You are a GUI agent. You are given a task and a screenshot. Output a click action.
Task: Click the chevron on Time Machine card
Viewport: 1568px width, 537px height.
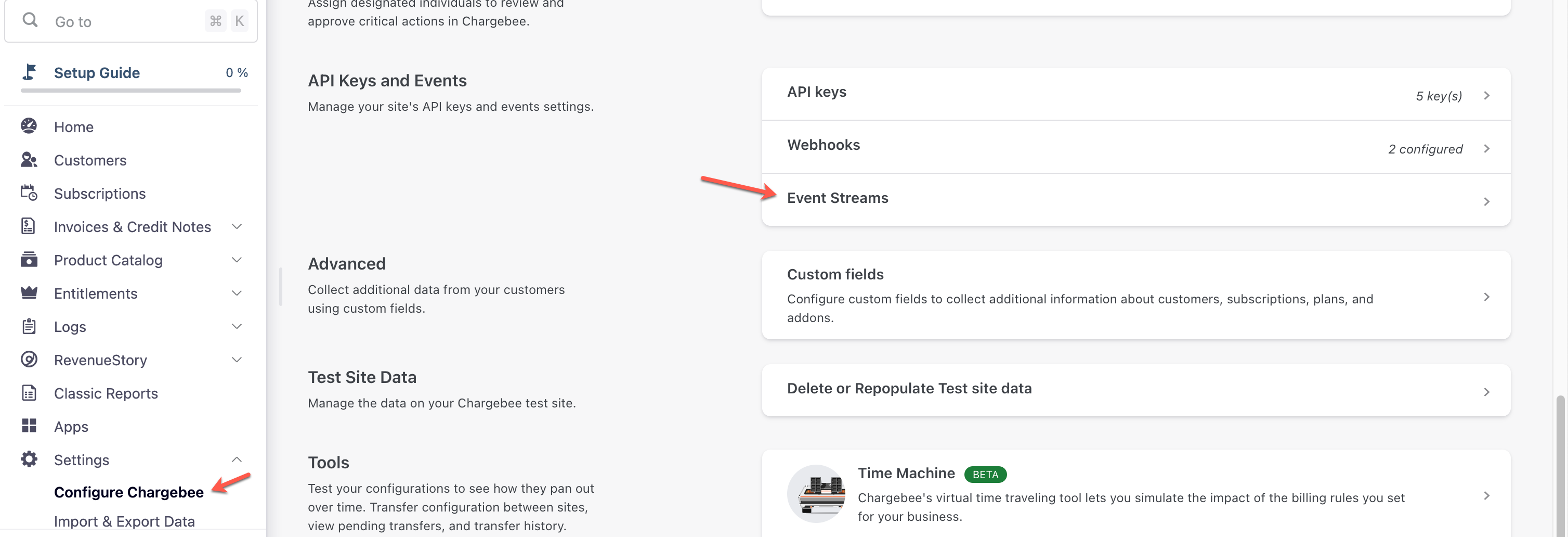tap(1486, 495)
